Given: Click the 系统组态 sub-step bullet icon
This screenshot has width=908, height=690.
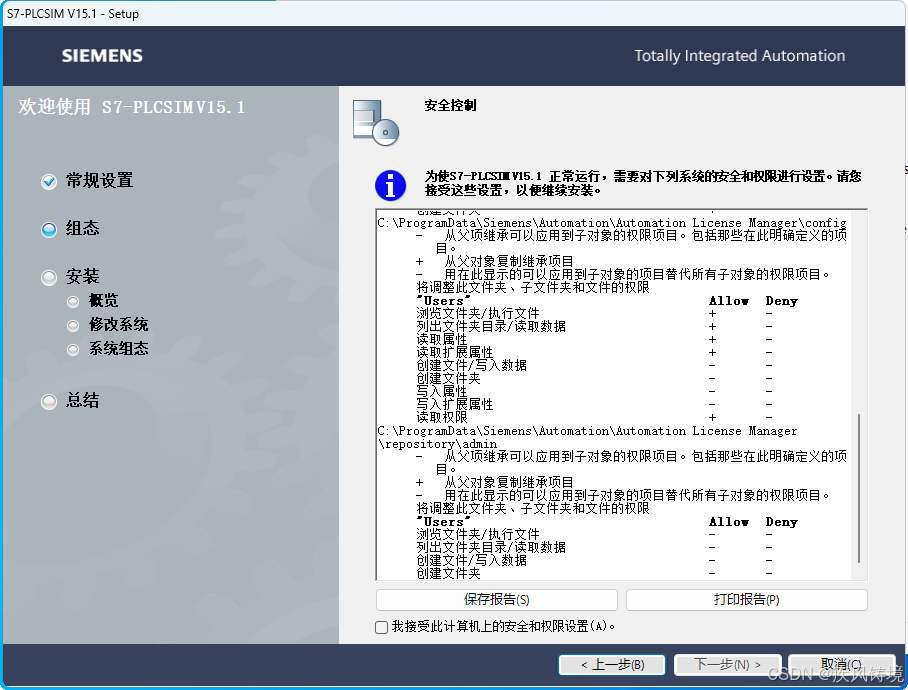Looking at the screenshot, I should click(x=73, y=350).
